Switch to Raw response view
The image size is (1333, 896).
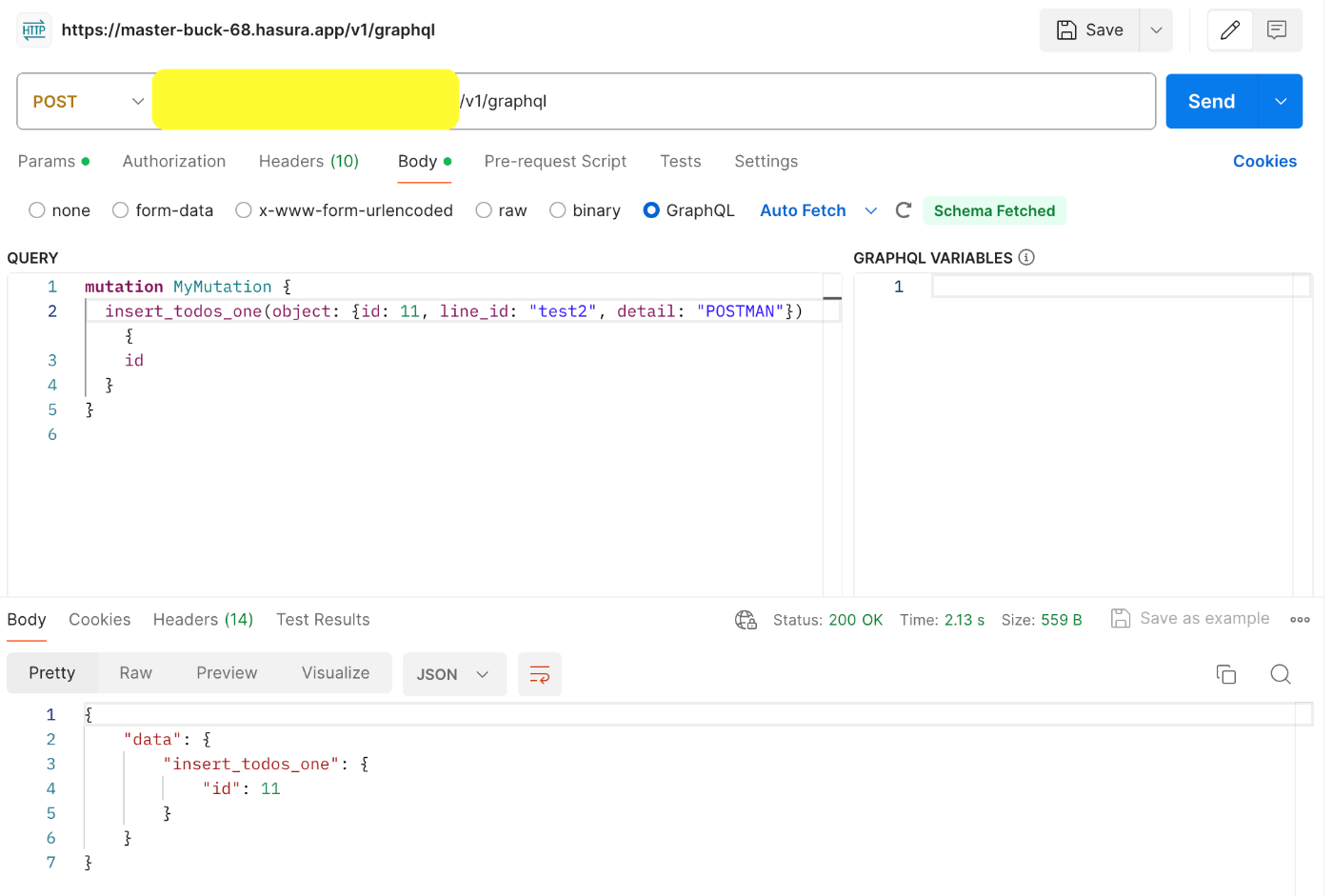click(x=136, y=673)
